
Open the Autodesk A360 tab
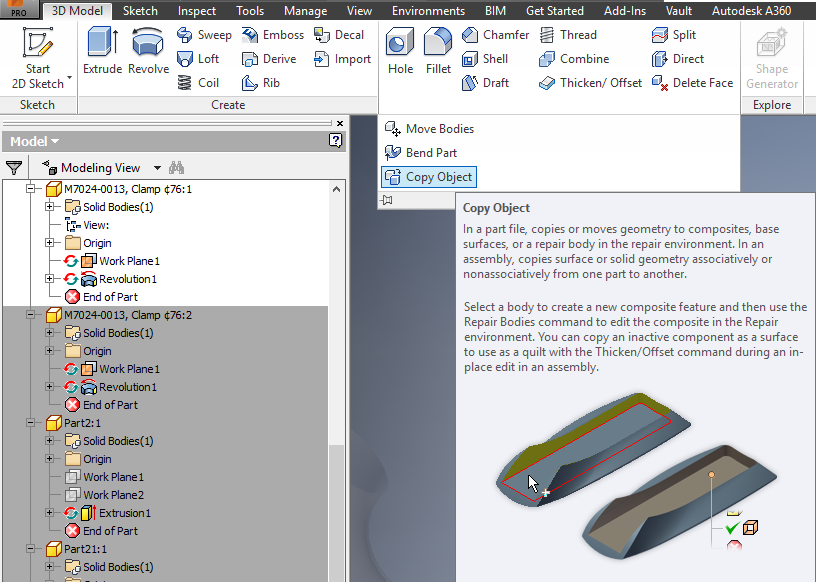coord(751,10)
